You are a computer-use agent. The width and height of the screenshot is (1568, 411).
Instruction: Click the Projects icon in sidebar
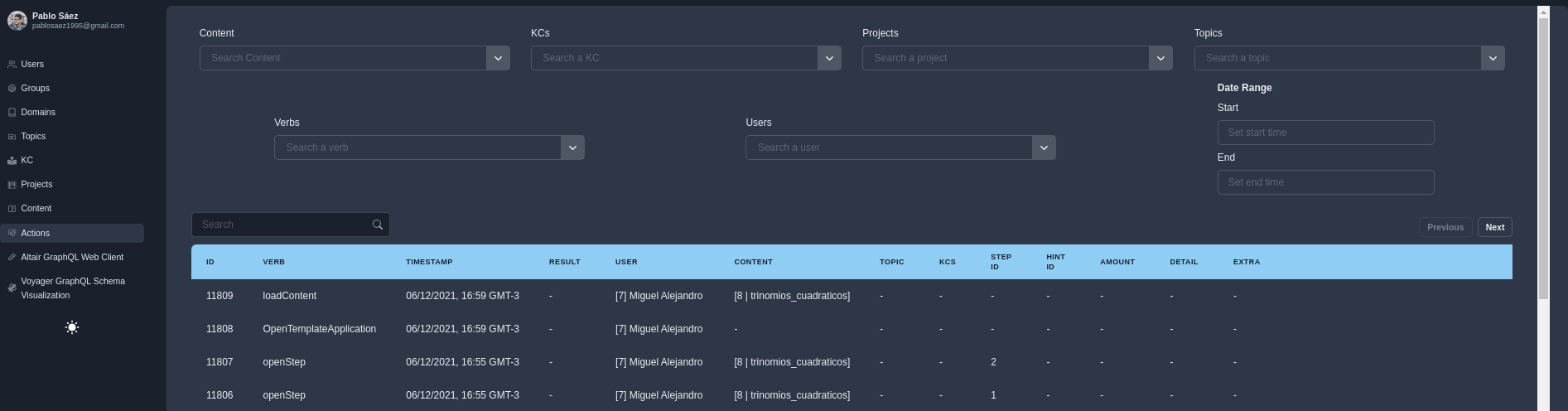12,184
